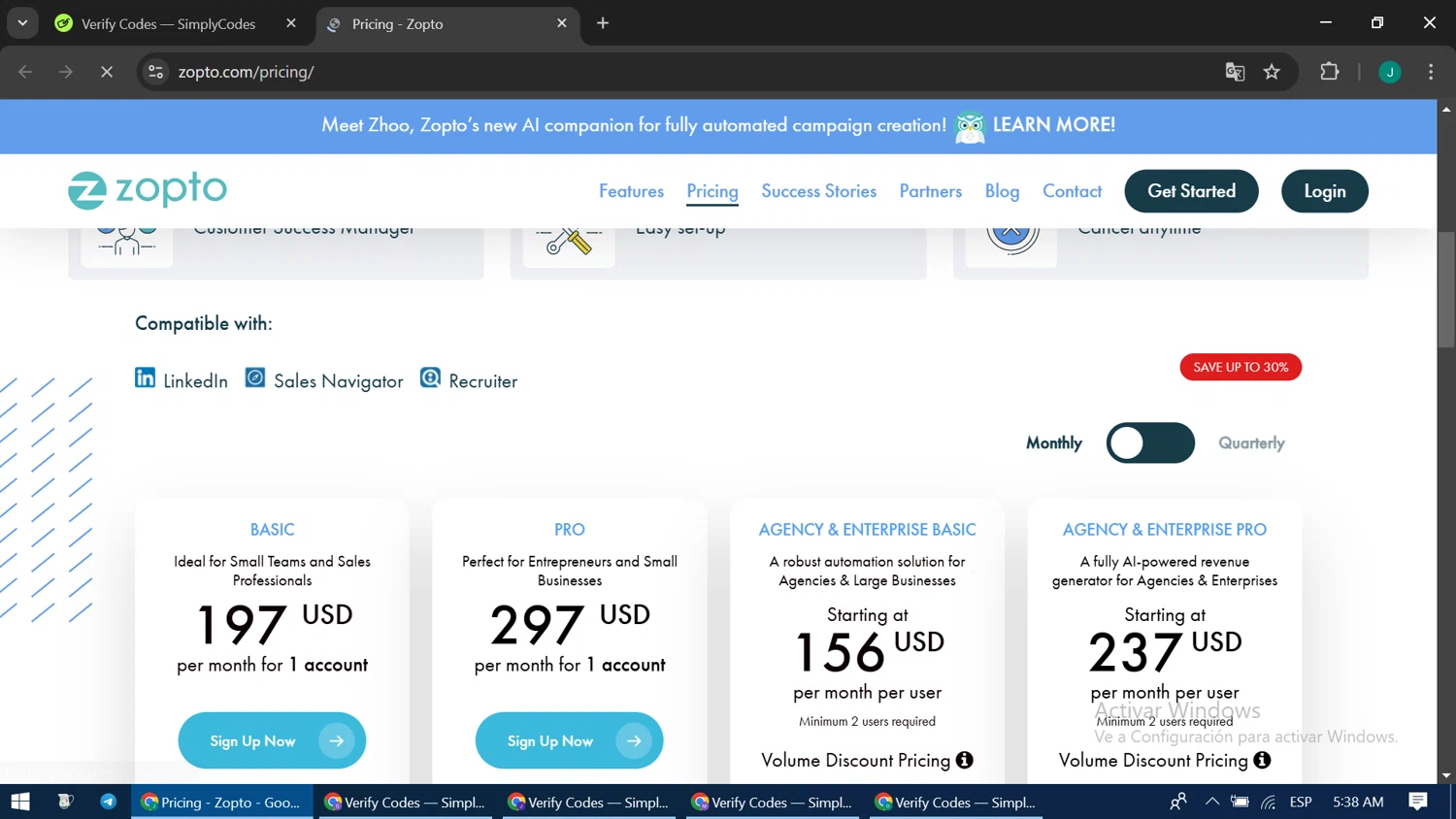Open the Windows Start menu
The width and height of the screenshot is (1456, 819).
tap(20, 802)
